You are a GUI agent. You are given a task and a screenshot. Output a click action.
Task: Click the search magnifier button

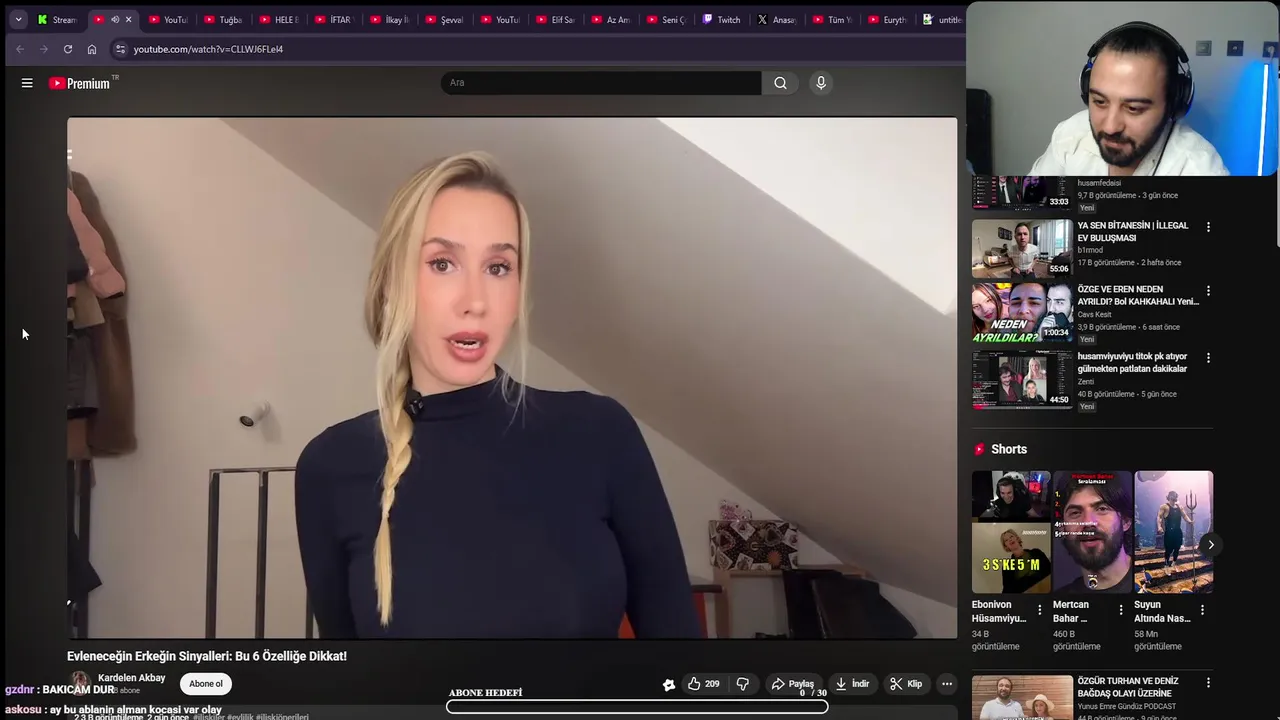780,83
